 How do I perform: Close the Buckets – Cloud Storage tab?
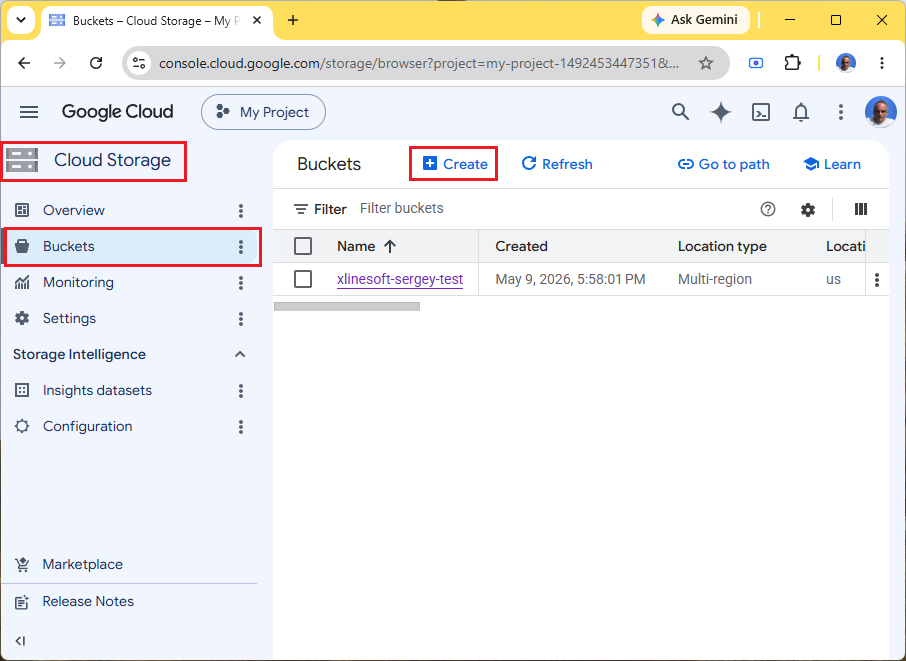[257, 20]
